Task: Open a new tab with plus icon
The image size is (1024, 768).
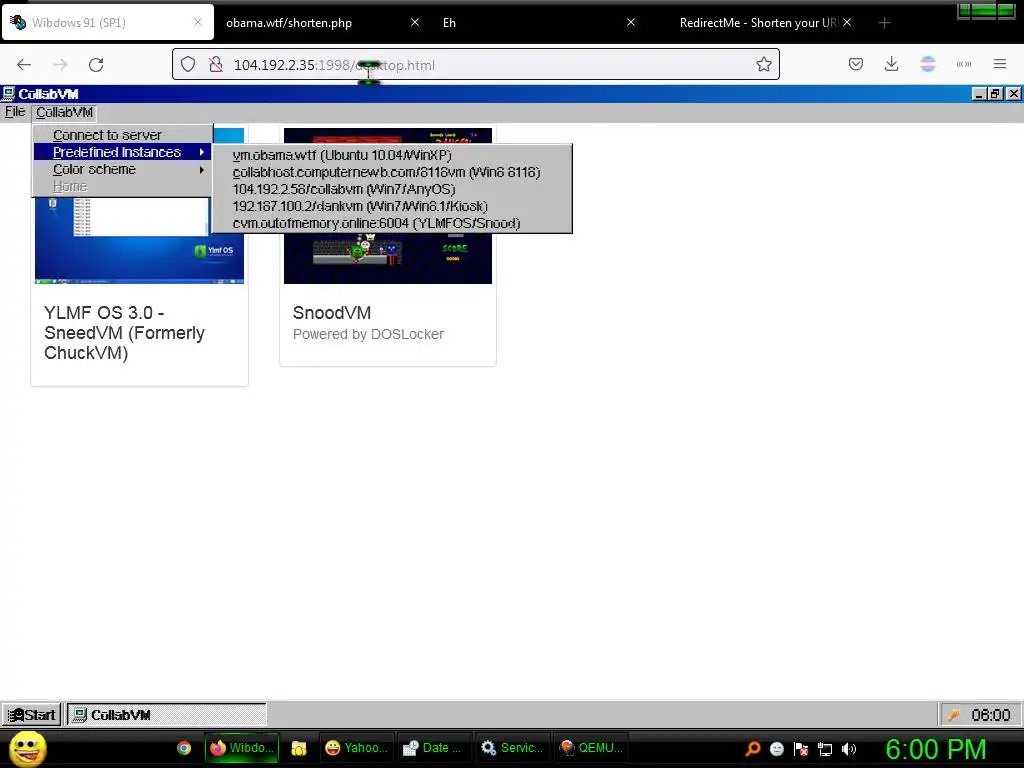Action: (x=884, y=23)
